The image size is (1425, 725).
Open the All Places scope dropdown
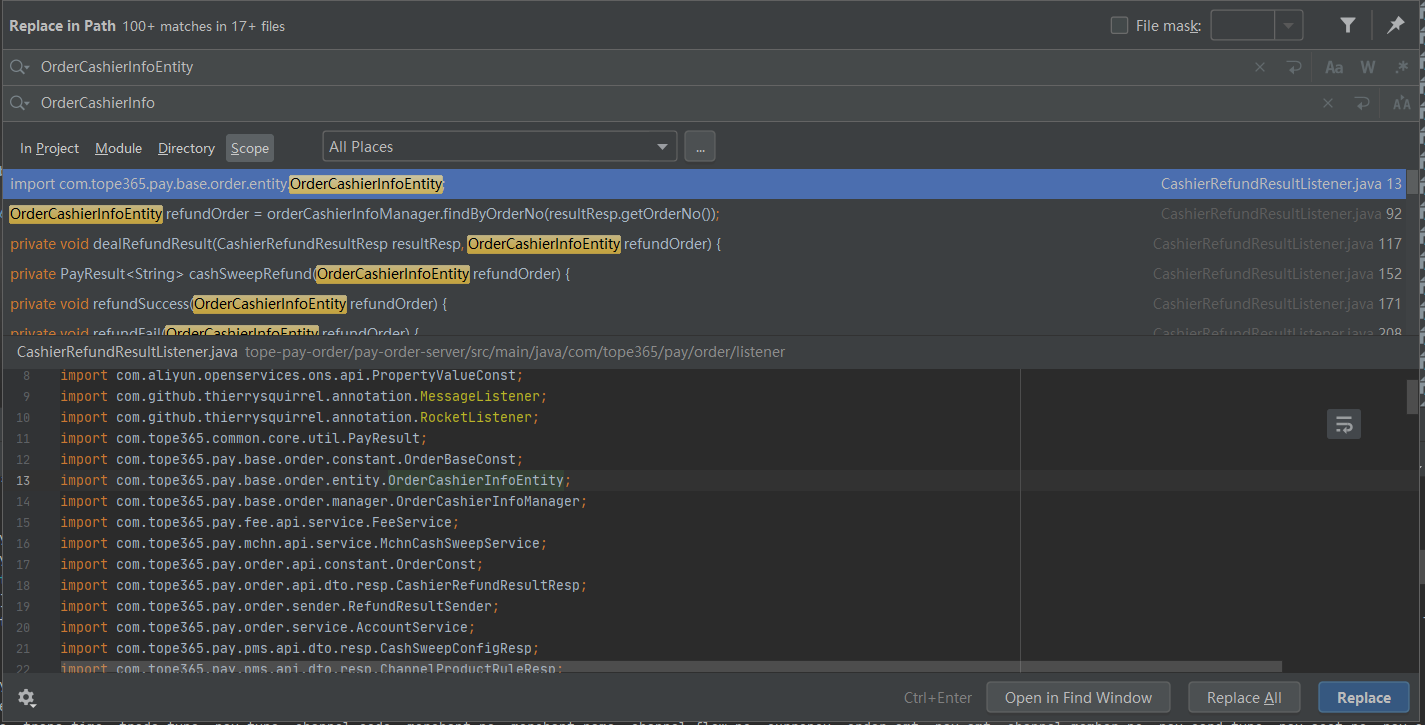point(499,146)
